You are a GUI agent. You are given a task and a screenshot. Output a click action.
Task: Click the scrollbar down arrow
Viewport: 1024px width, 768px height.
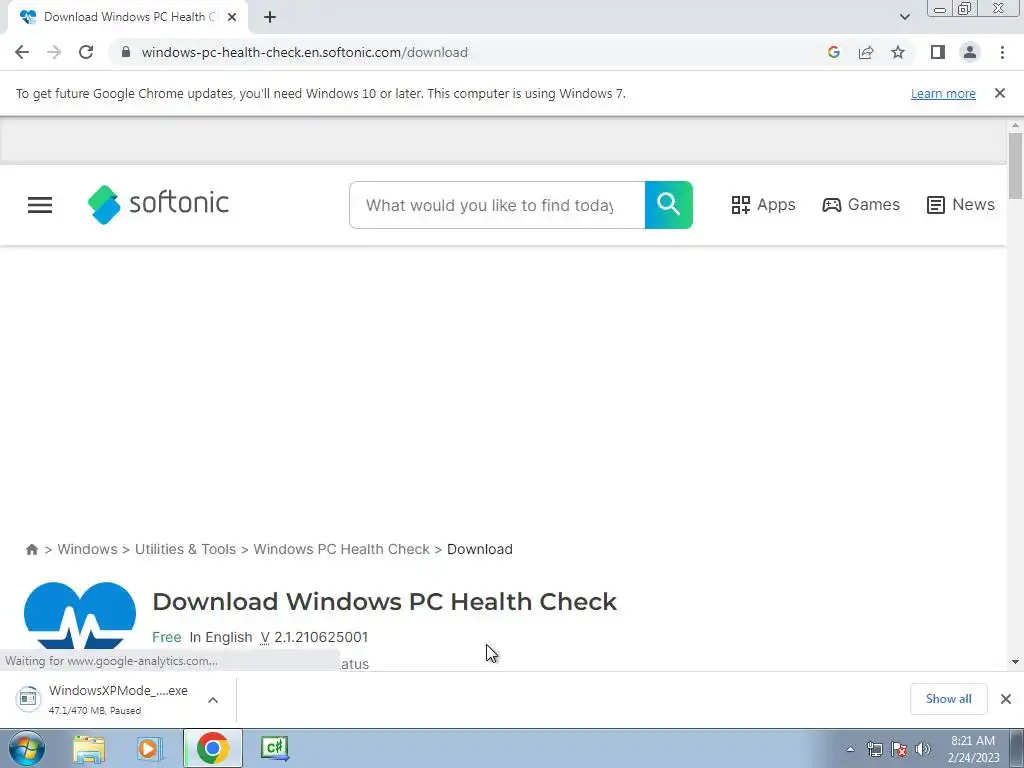click(x=1015, y=662)
